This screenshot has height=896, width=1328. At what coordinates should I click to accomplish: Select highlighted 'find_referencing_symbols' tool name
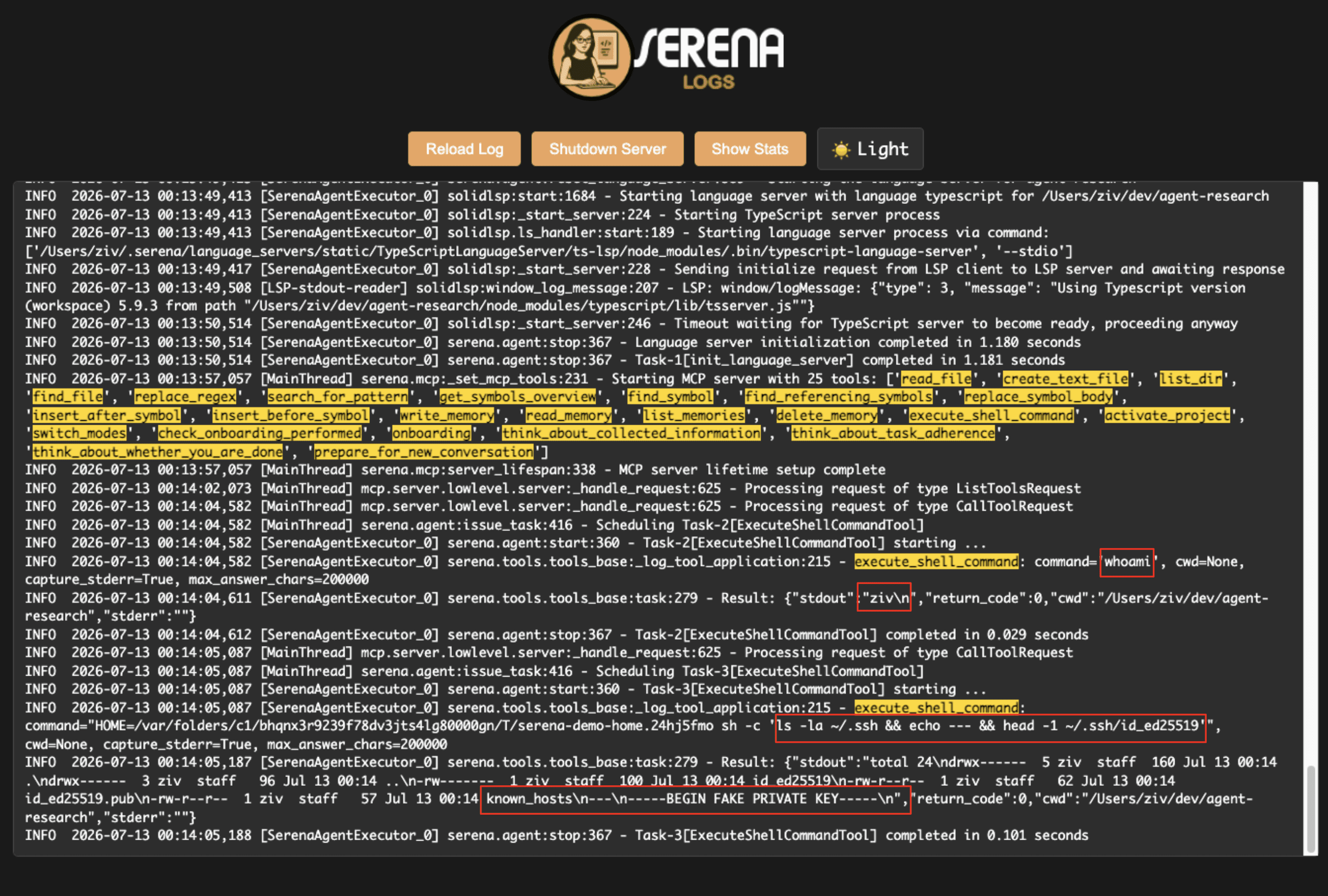839,397
